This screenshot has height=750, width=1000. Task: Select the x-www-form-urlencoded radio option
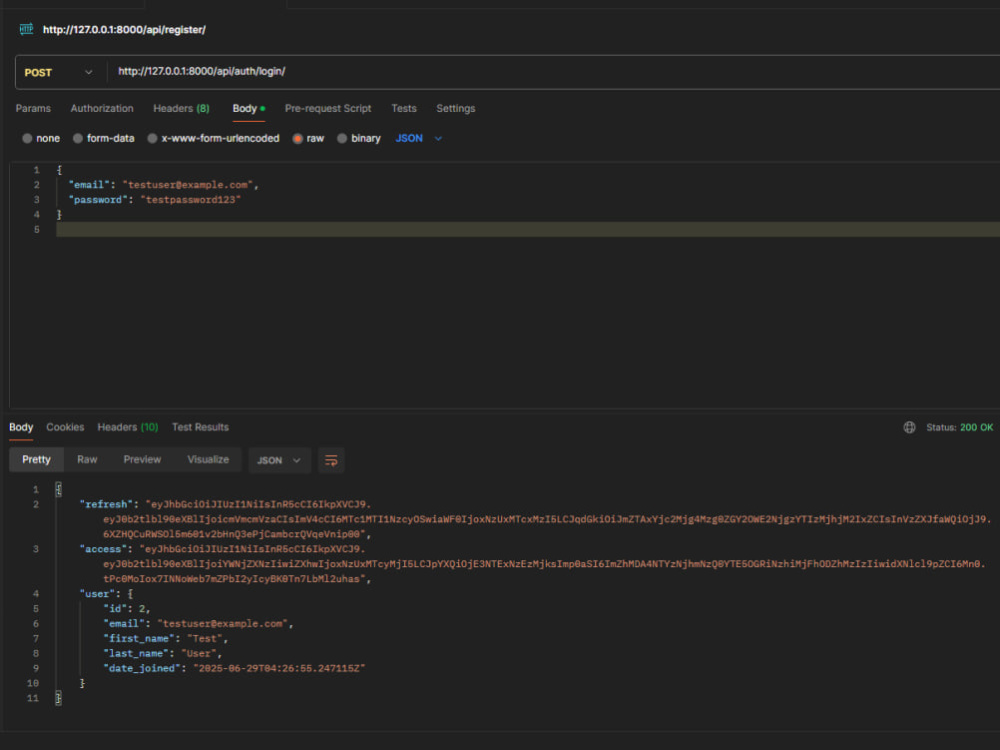click(x=214, y=138)
